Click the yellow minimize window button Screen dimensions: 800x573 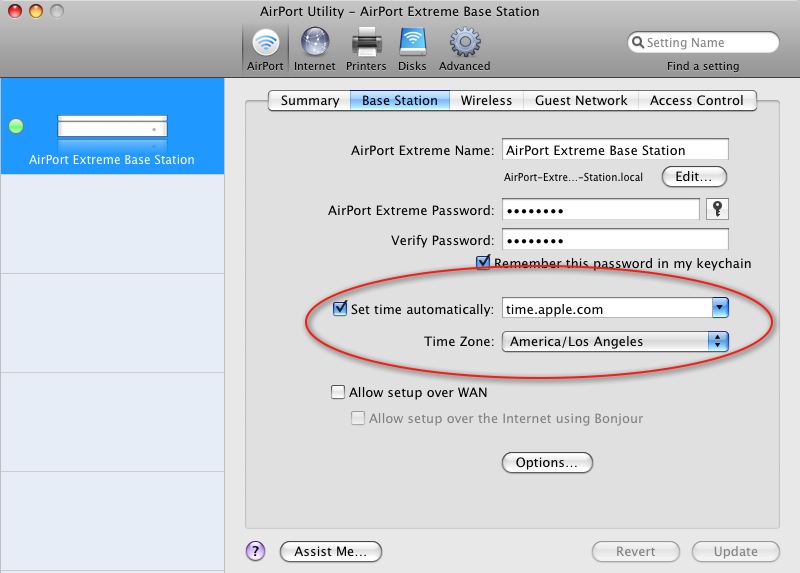click(36, 11)
